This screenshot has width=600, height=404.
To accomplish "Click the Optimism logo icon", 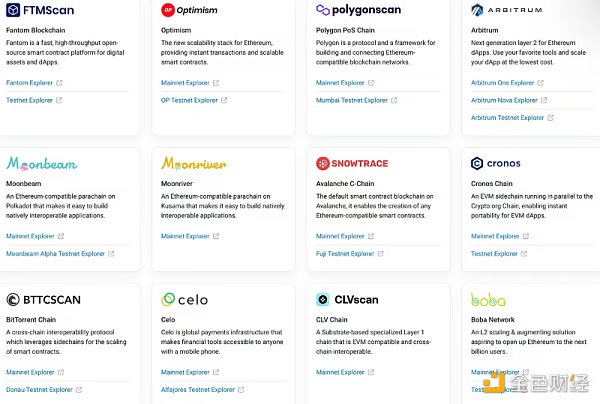I will (x=168, y=10).
